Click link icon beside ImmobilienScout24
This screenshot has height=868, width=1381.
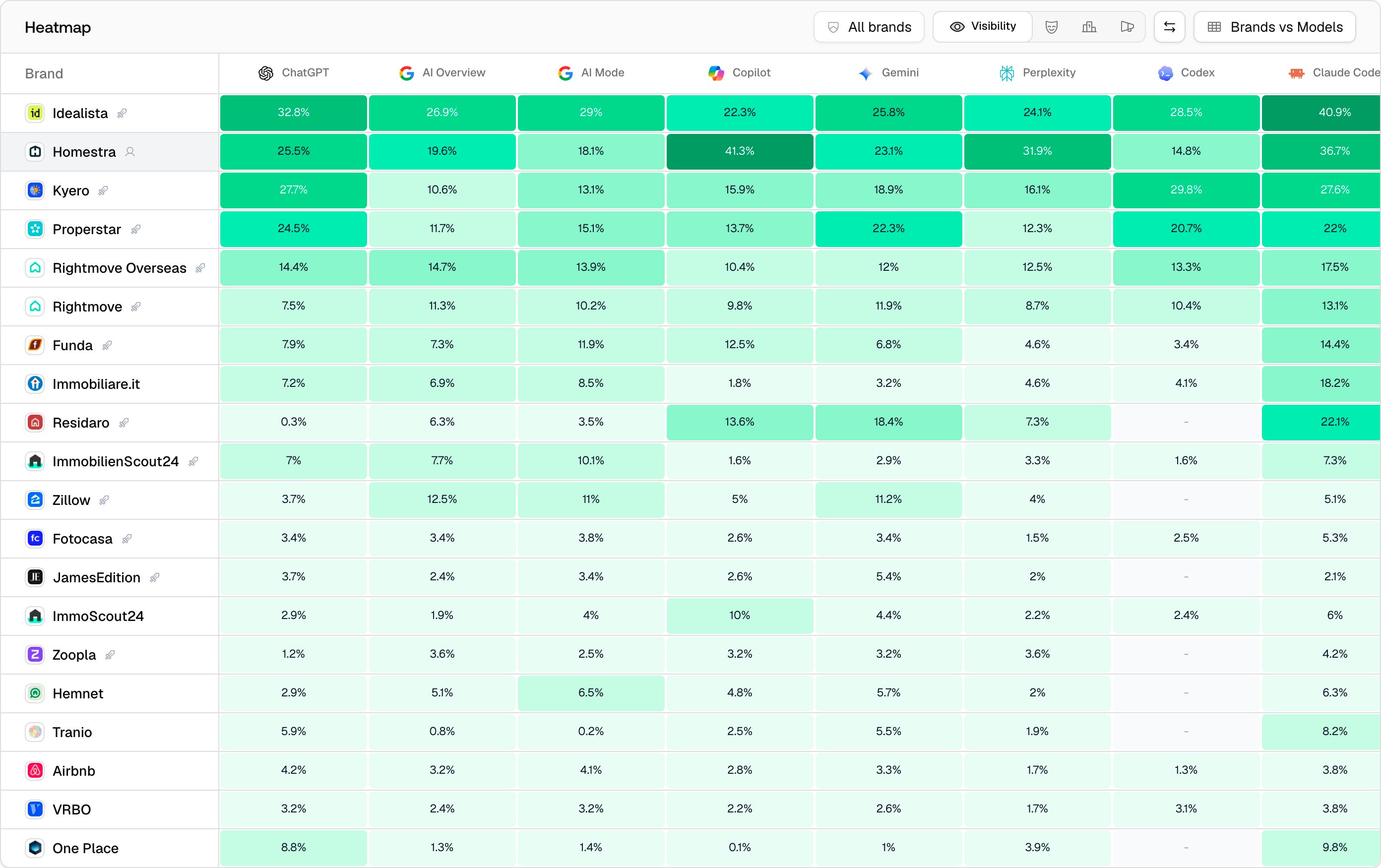[x=193, y=461]
